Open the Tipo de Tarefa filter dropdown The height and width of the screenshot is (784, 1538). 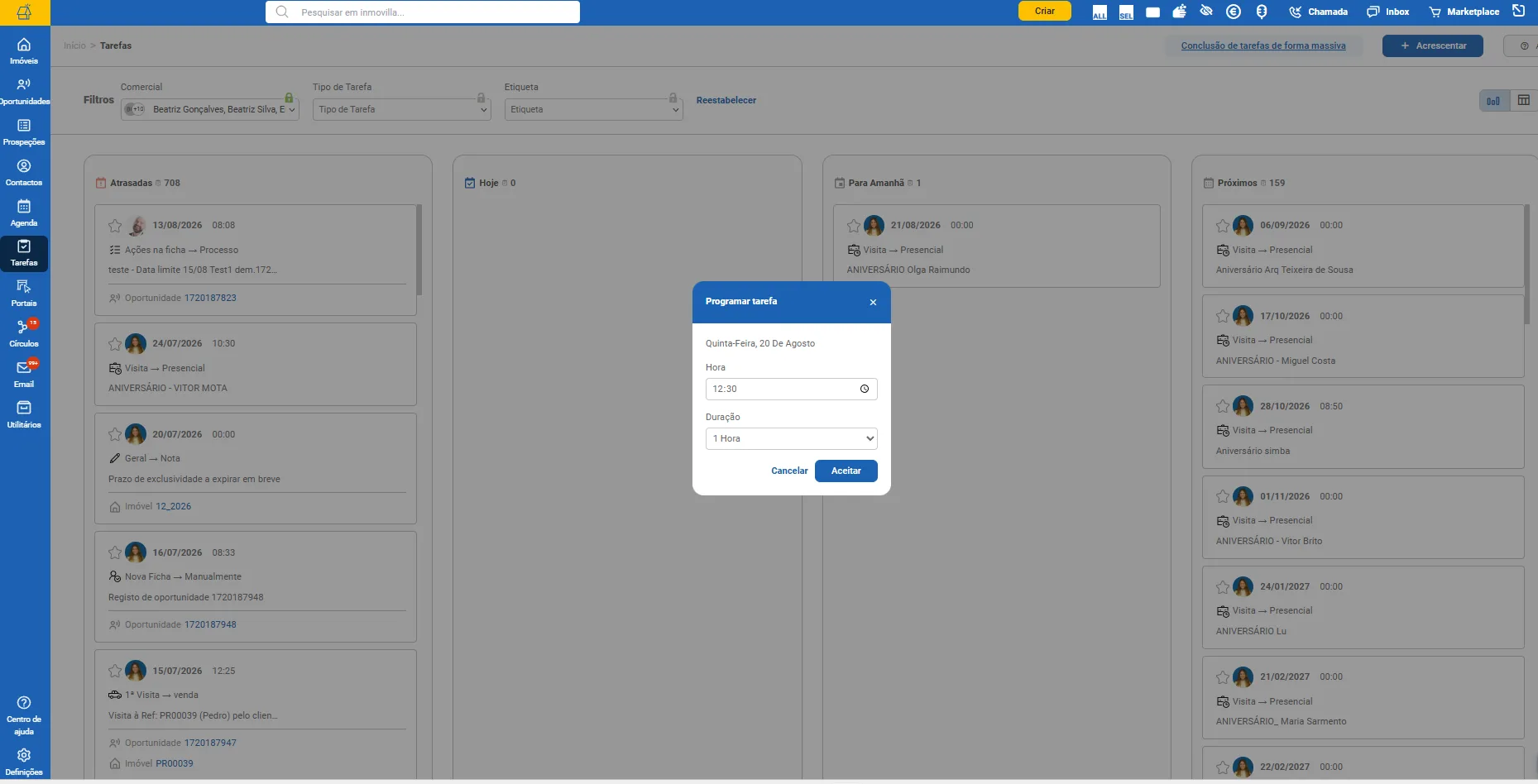401,109
